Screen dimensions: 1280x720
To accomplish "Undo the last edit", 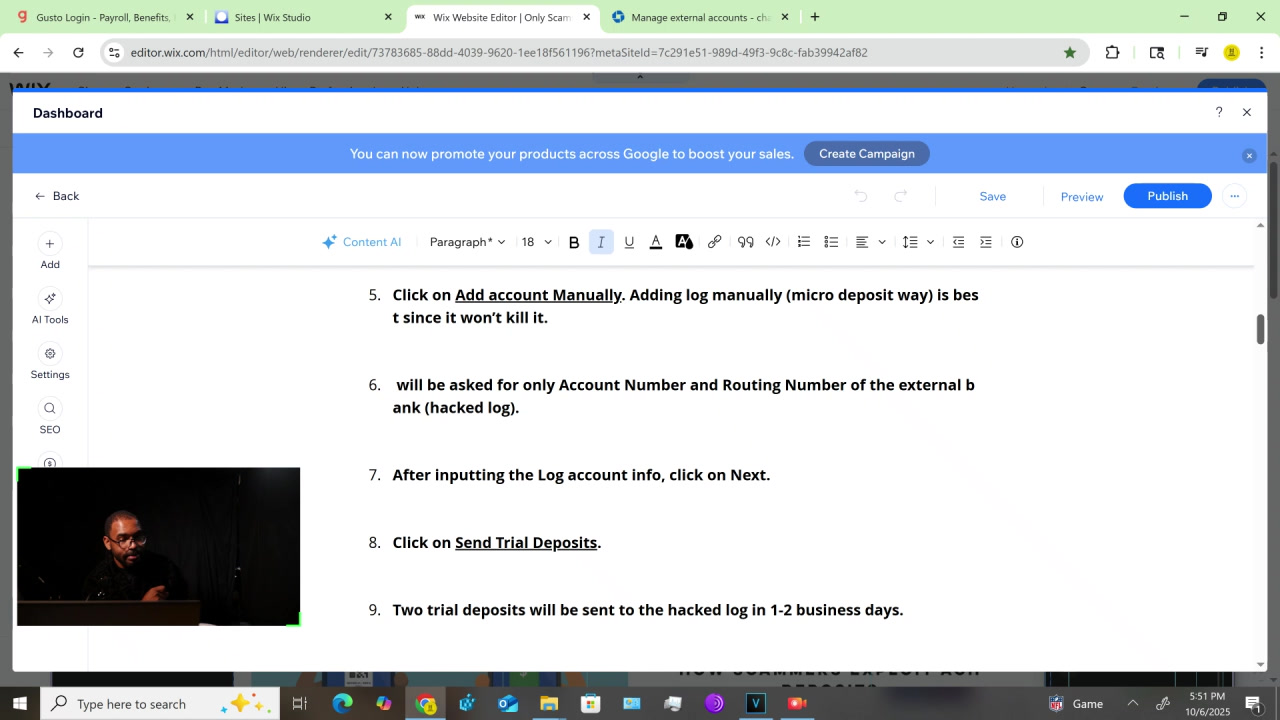I will coord(861,196).
